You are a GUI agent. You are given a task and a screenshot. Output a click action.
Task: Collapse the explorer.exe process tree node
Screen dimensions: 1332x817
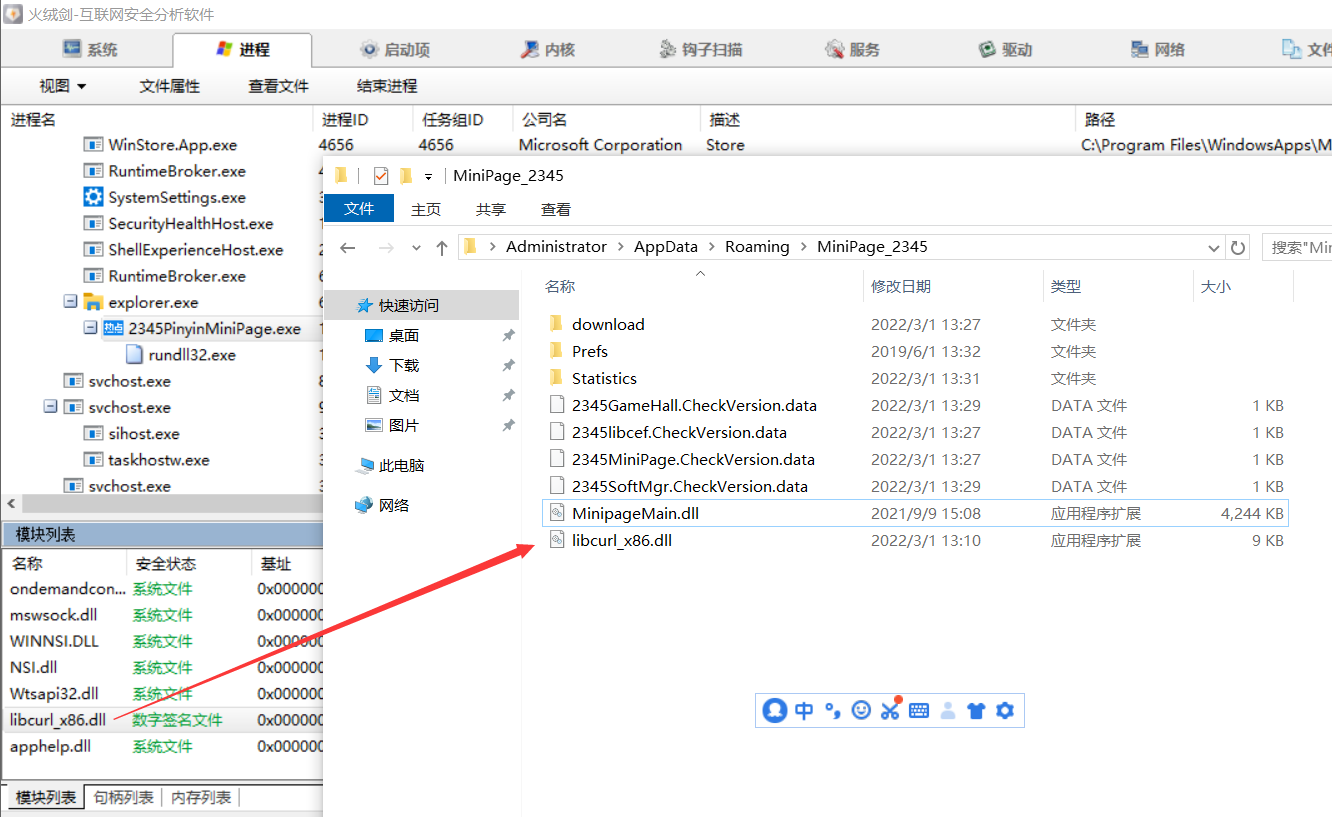pyautogui.click(x=70, y=302)
